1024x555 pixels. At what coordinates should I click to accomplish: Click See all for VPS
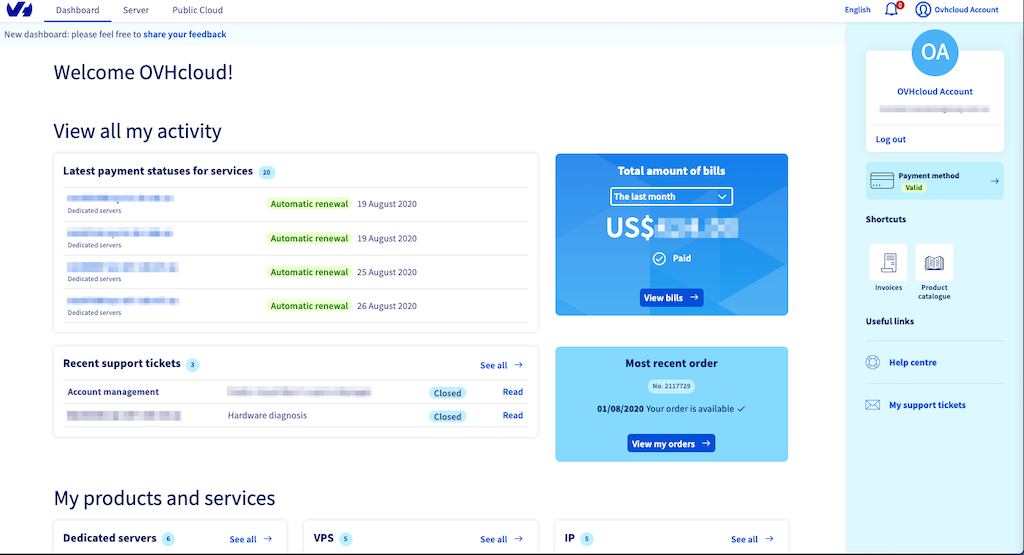coord(501,539)
